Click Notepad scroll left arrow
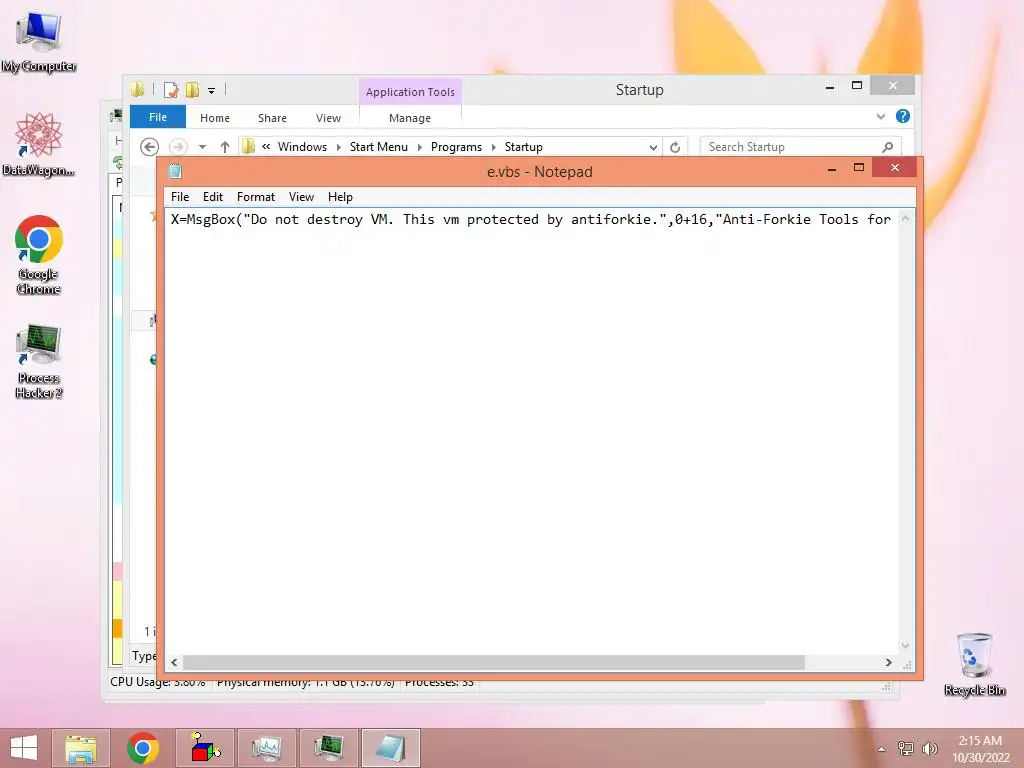Screen dimensions: 1024x768 click(x=174, y=662)
